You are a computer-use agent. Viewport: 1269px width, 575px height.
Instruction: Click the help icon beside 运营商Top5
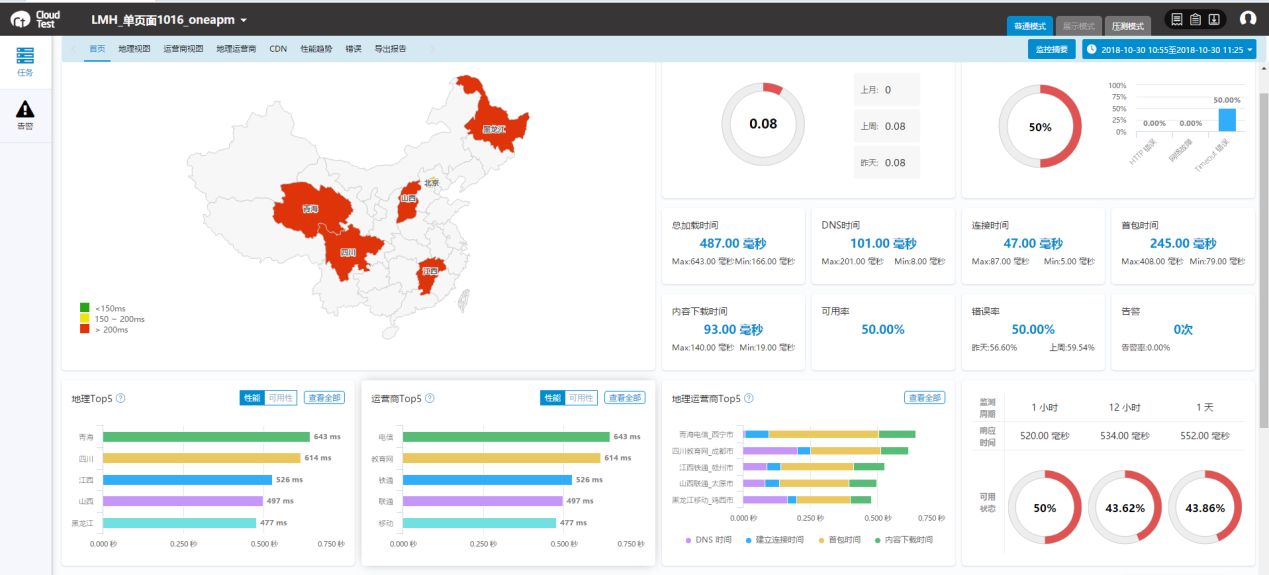click(x=430, y=398)
